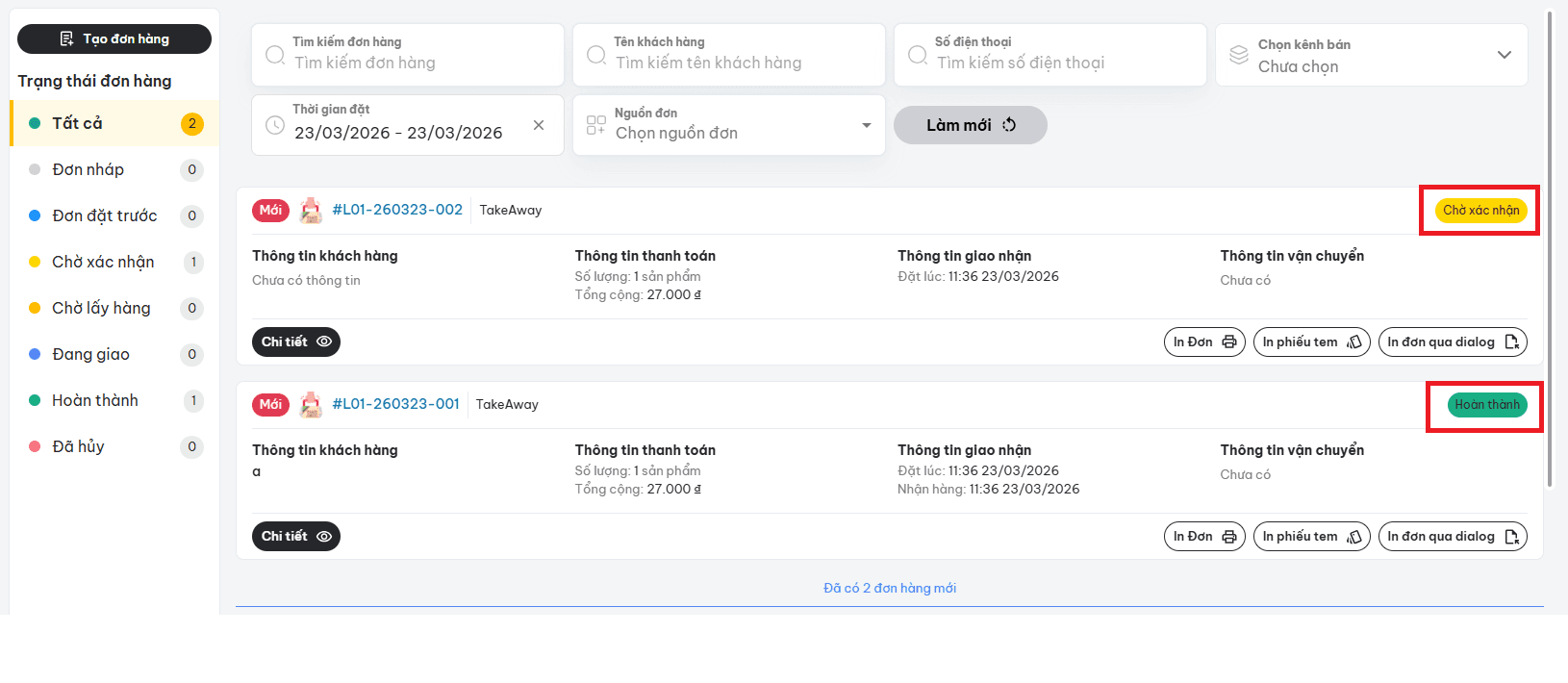Viewport: 1568px width, 683px height.
Task: Click the Chờ xác nhận status badge
Action: click(1481, 211)
